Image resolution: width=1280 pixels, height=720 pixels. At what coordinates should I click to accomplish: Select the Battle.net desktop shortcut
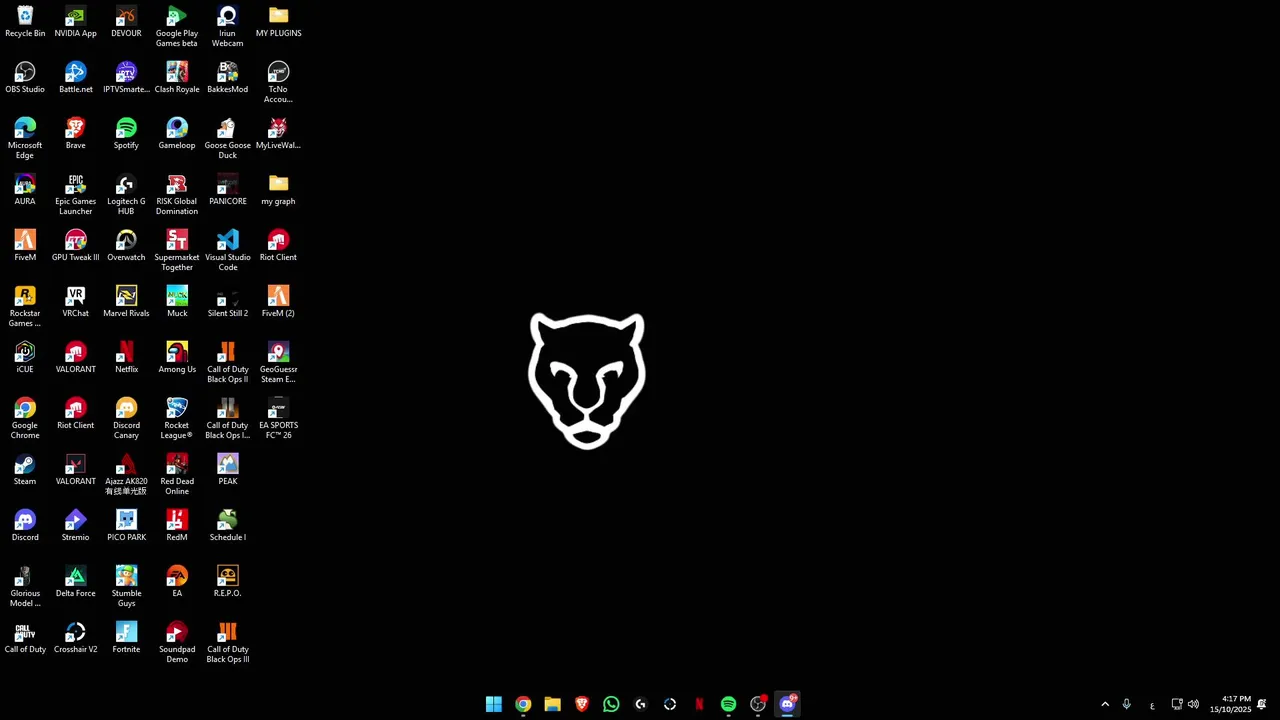point(76,78)
